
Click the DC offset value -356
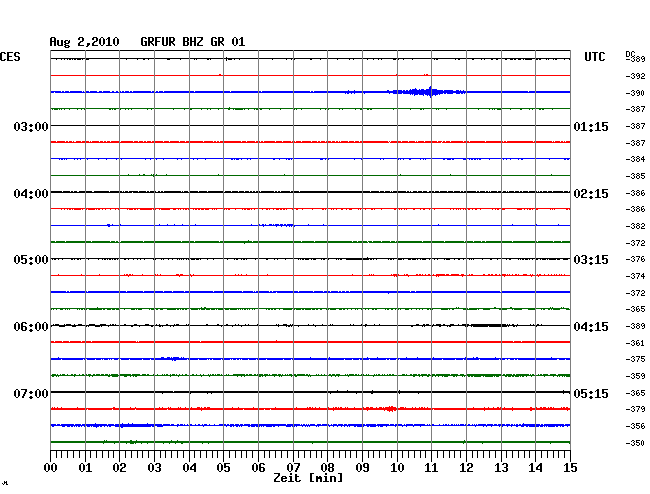tap(635, 426)
